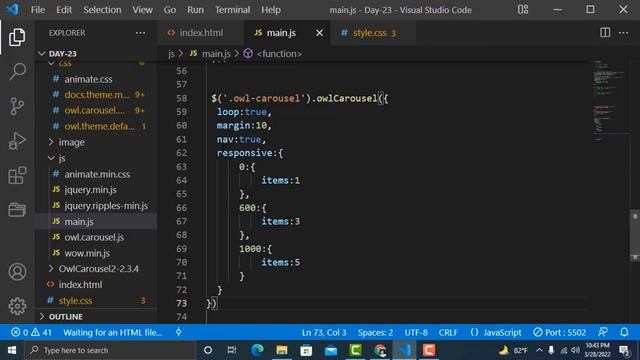The height and width of the screenshot is (360, 640).
Task: Open the Windows Start menu
Action: tap(12, 350)
